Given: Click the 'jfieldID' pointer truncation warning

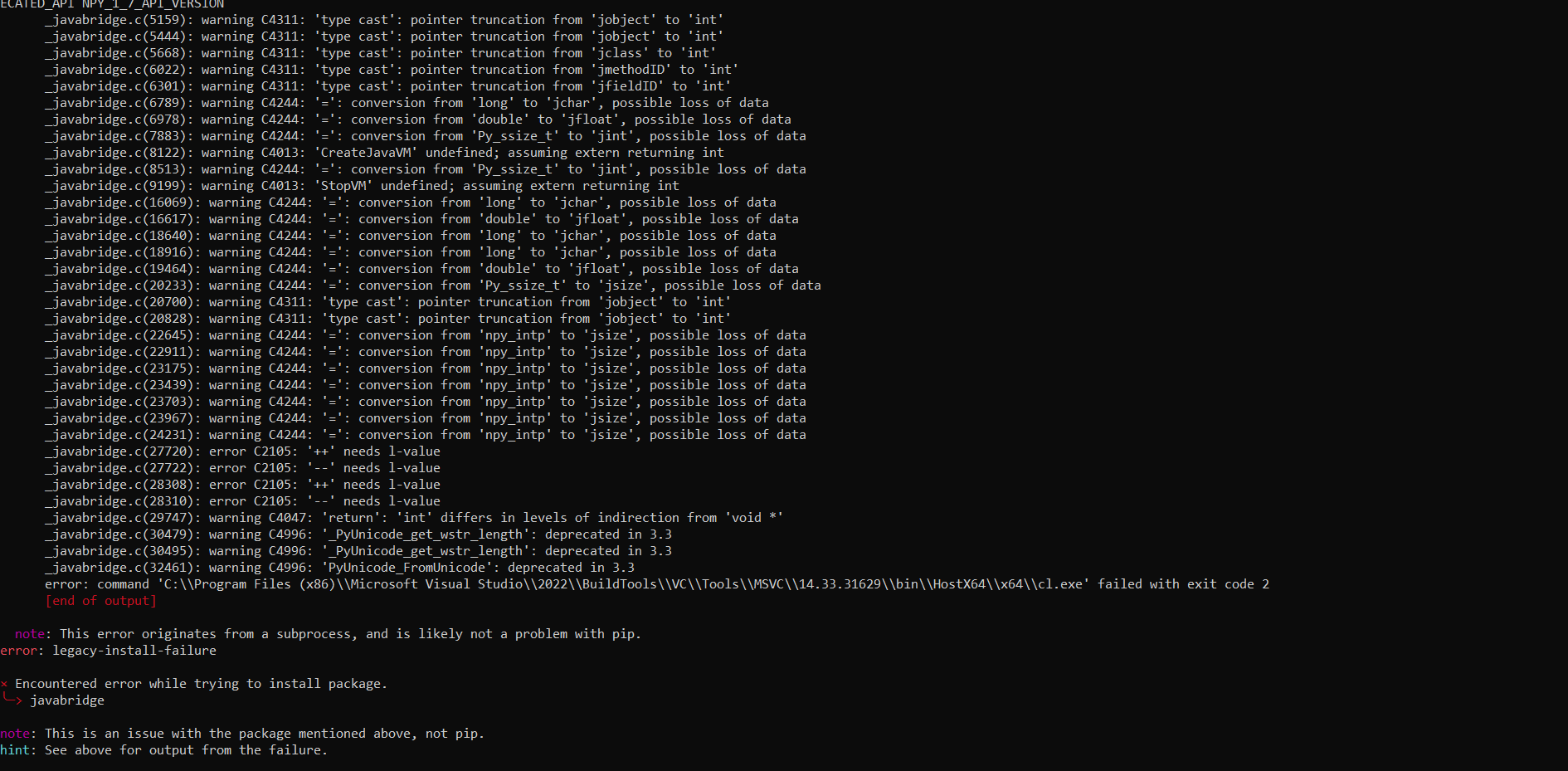Looking at the screenshot, I should click(x=388, y=86).
